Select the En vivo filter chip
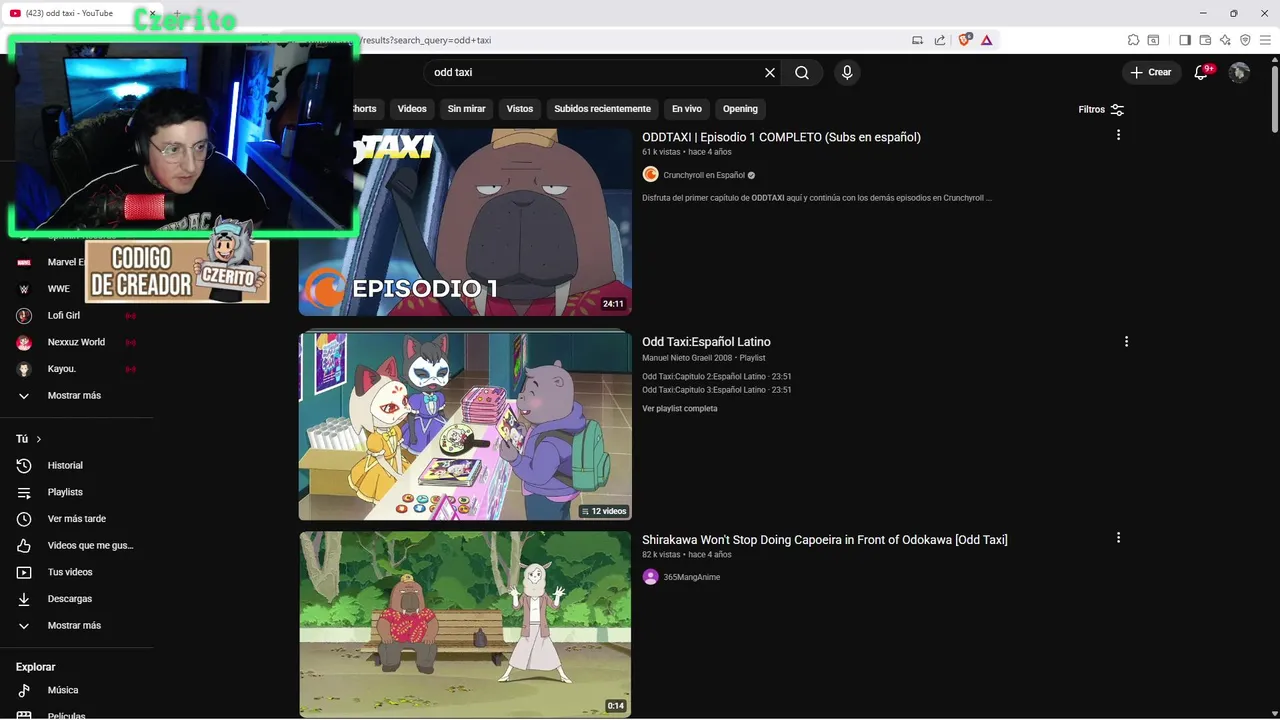 point(686,109)
